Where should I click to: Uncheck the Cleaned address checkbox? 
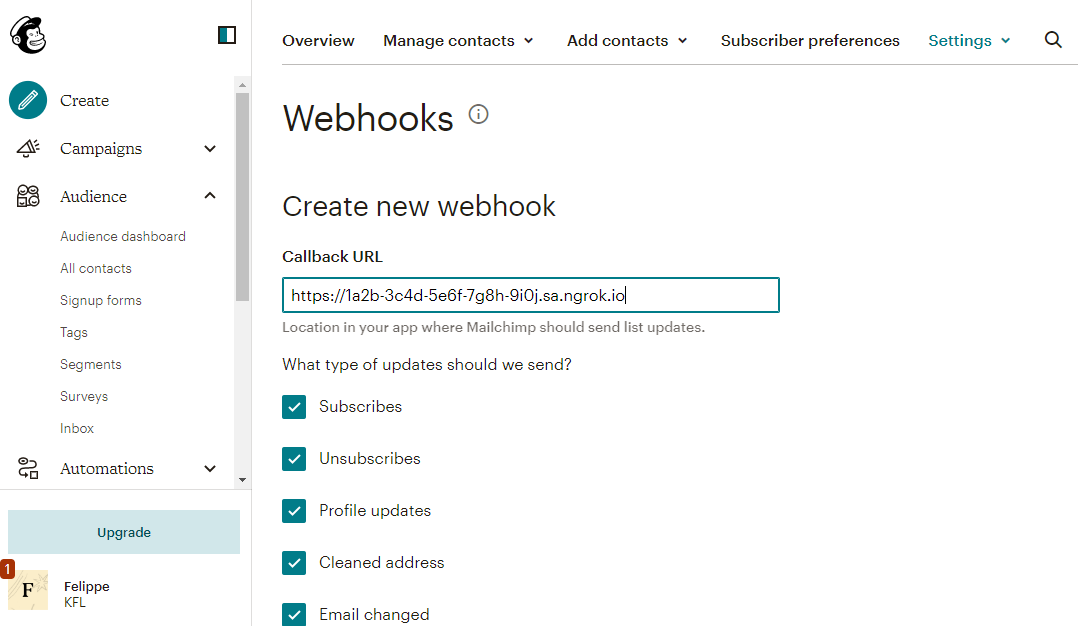point(294,563)
